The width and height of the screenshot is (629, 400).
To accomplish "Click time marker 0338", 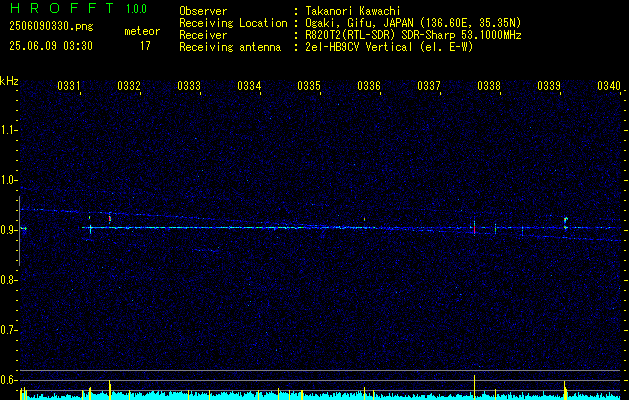I will tap(489, 85).
